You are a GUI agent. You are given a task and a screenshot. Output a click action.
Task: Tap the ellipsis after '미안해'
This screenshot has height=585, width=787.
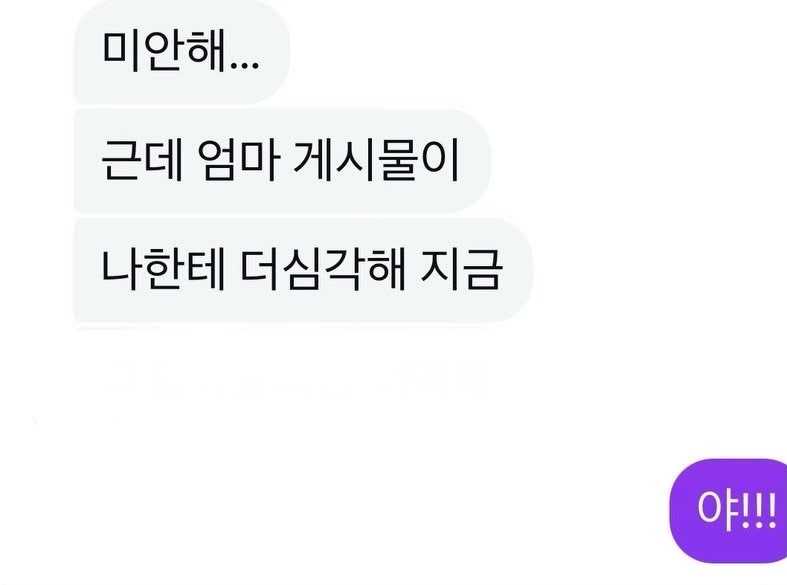244,65
